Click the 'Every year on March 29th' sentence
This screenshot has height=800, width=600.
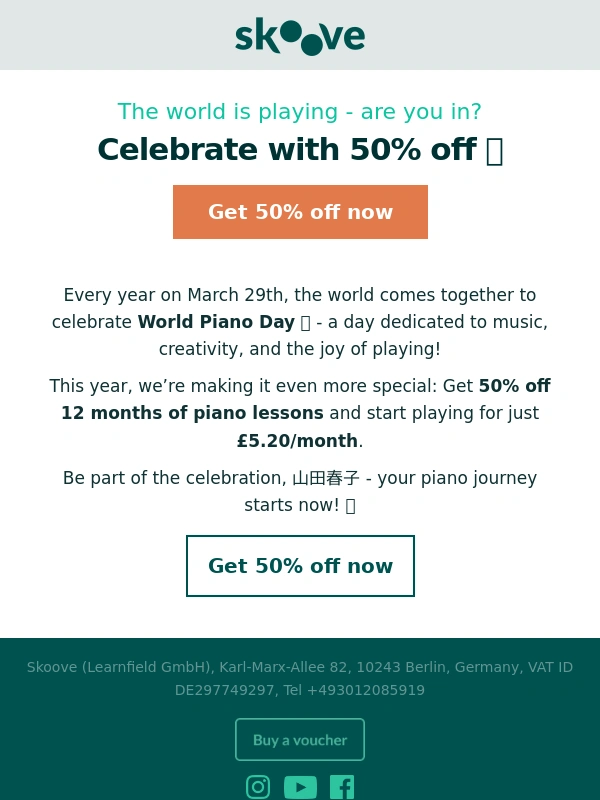tap(300, 295)
